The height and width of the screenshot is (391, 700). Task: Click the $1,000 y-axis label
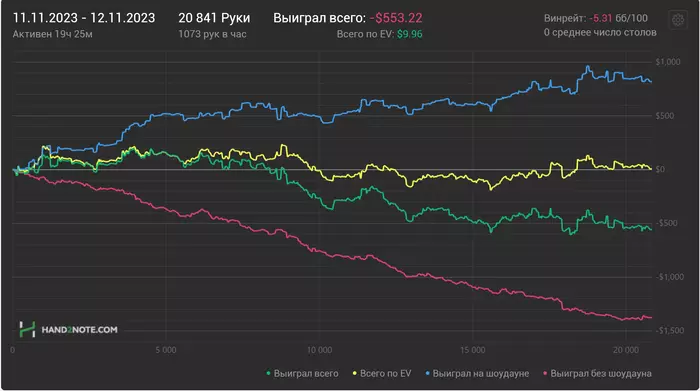click(x=668, y=62)
